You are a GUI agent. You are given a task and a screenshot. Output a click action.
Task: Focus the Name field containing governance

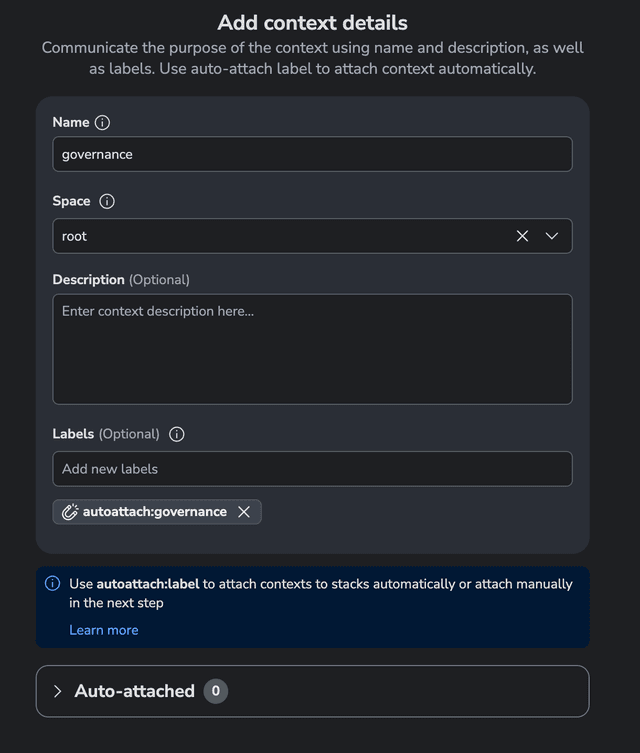point(312,154)
